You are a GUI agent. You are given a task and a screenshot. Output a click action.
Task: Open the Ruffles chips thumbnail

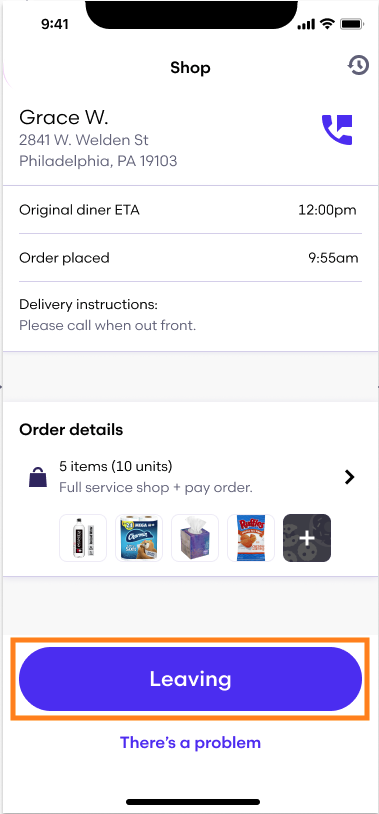(251, 538)
